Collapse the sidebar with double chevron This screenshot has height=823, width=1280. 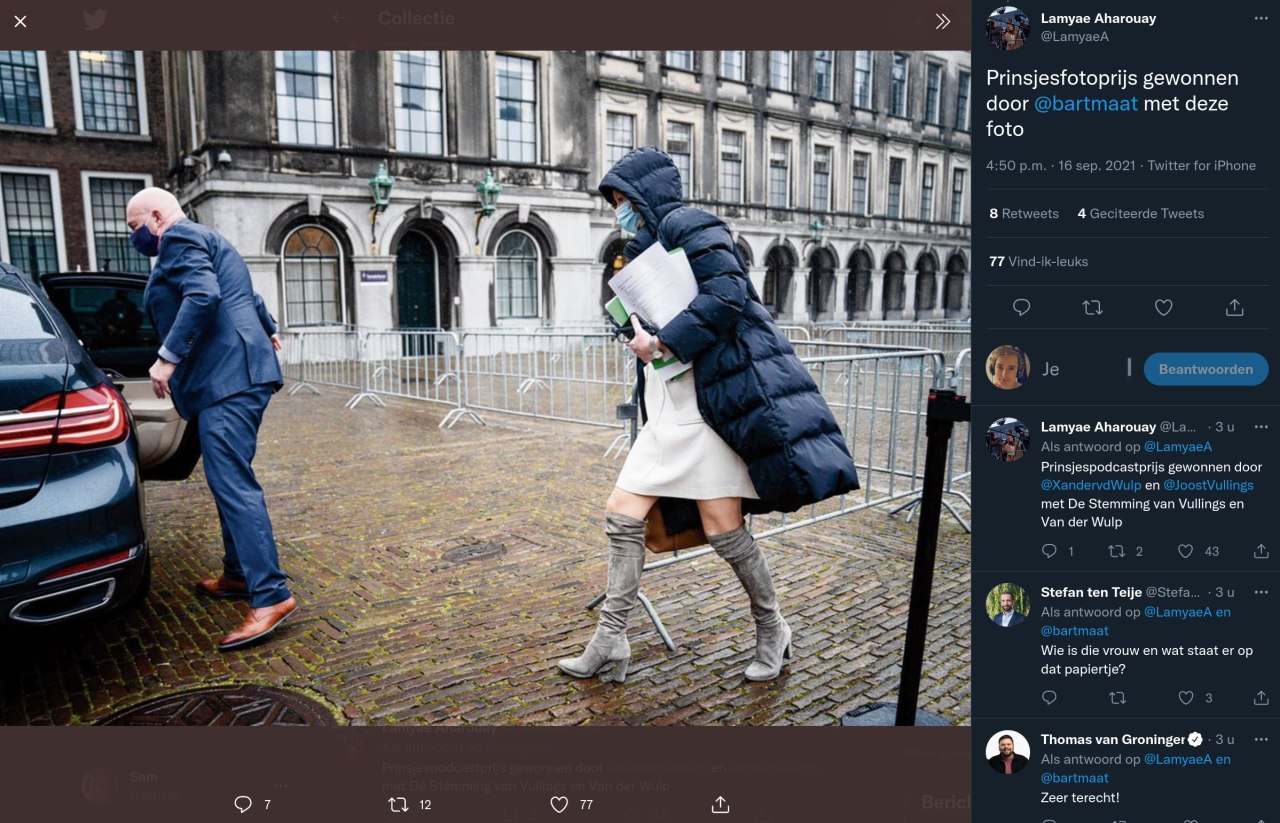pos(942,21)
